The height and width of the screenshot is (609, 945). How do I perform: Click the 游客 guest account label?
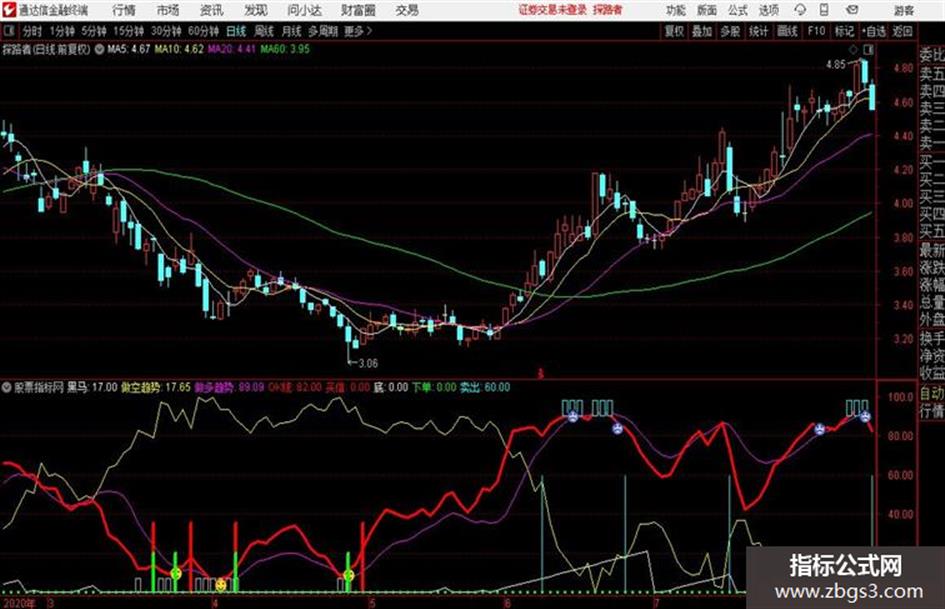click(903, 10)
